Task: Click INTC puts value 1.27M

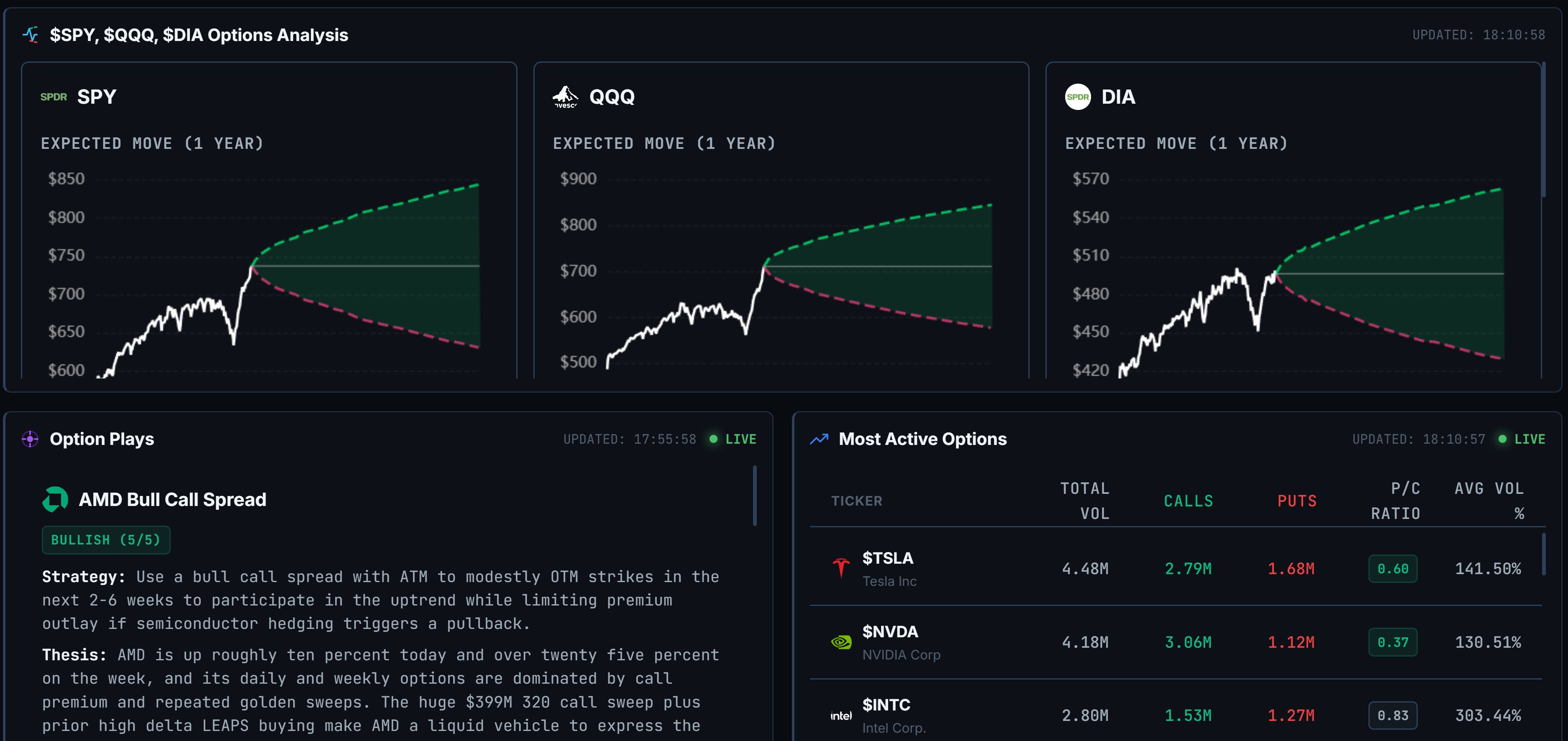Action: click(x=1291, y=715)
